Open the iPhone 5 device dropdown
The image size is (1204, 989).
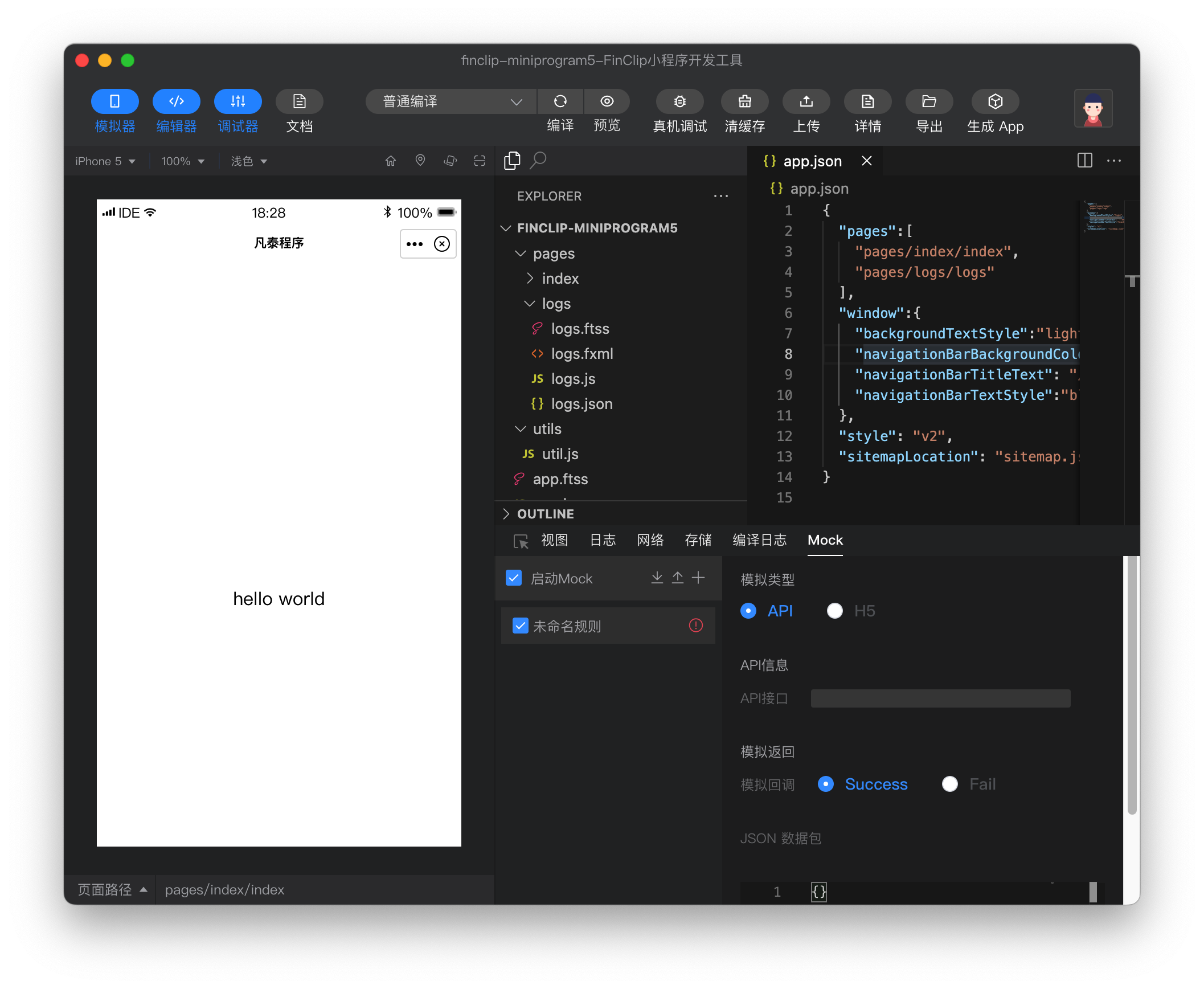tap(105, 161)
